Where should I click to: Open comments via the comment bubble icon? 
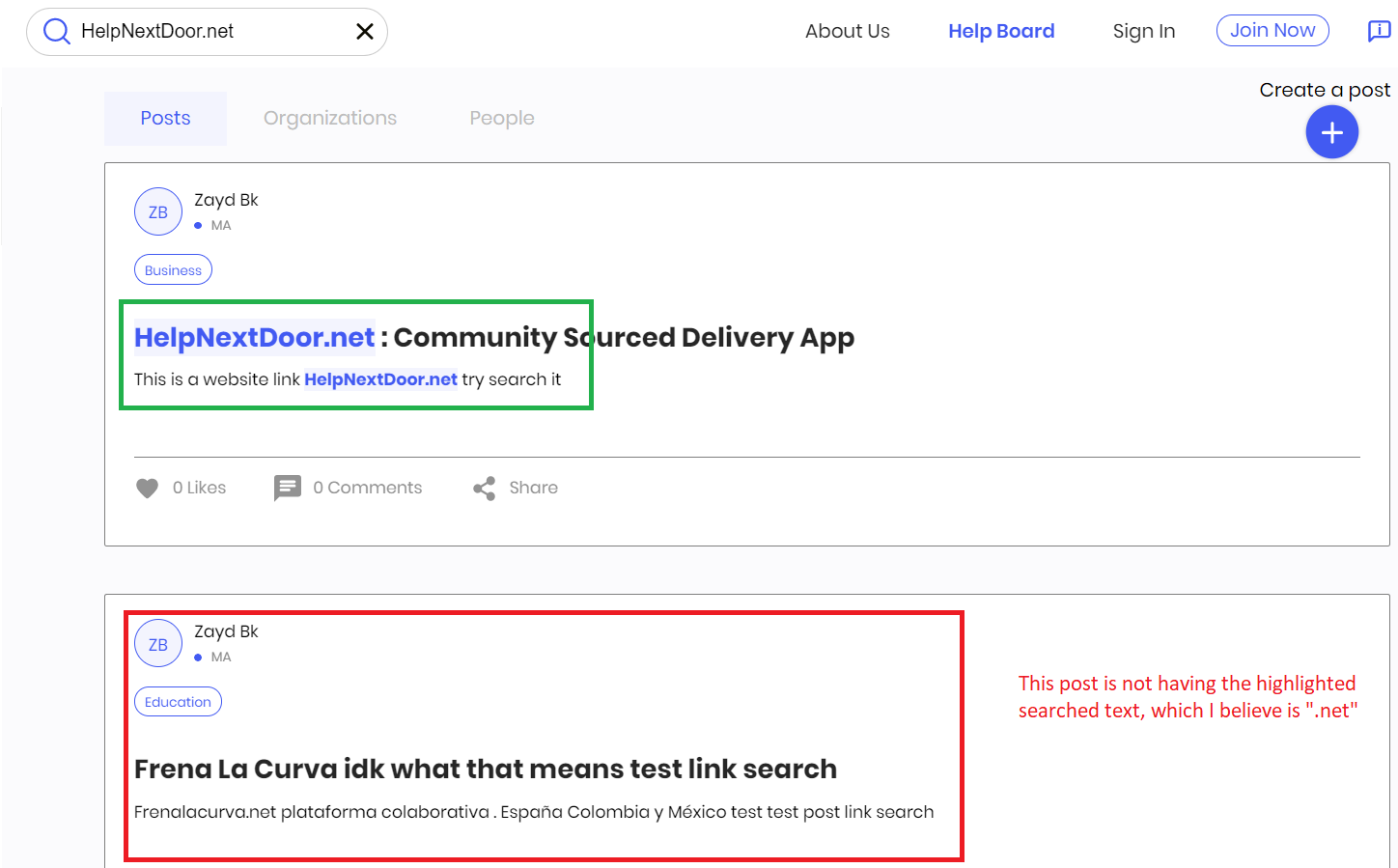pyautogui.click(x=288, y=489)
